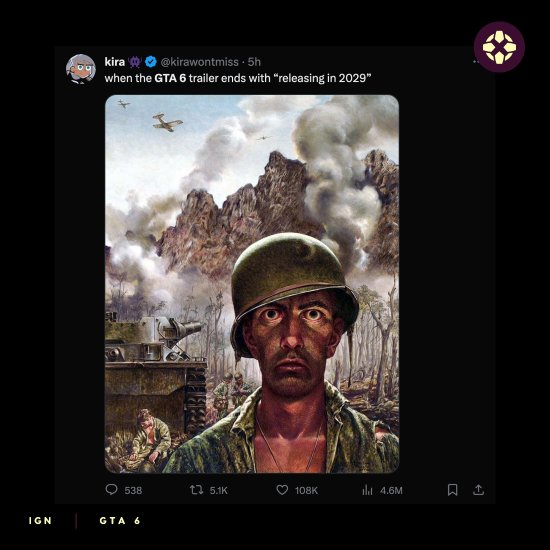Click the blue verified checkmark badge

click(x=151, y=62)
